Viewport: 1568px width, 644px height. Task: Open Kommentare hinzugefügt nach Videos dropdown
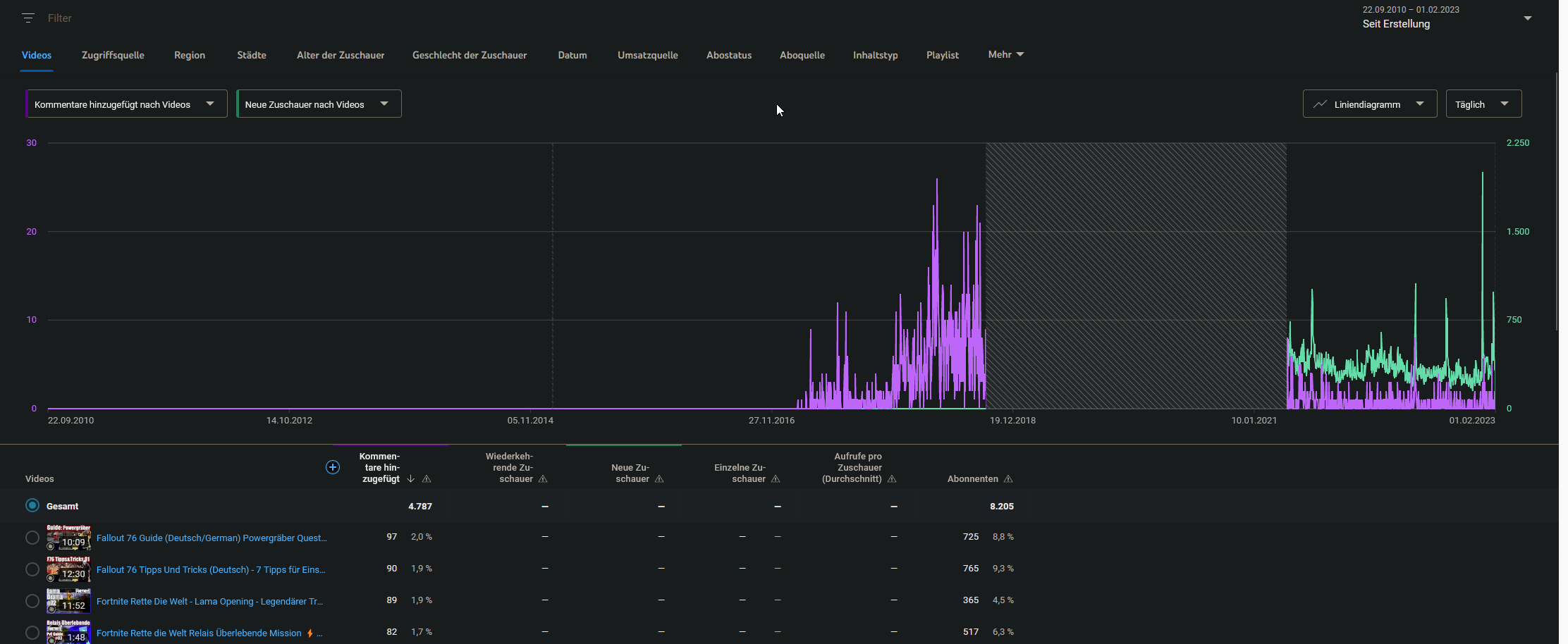tap(126, 104)
